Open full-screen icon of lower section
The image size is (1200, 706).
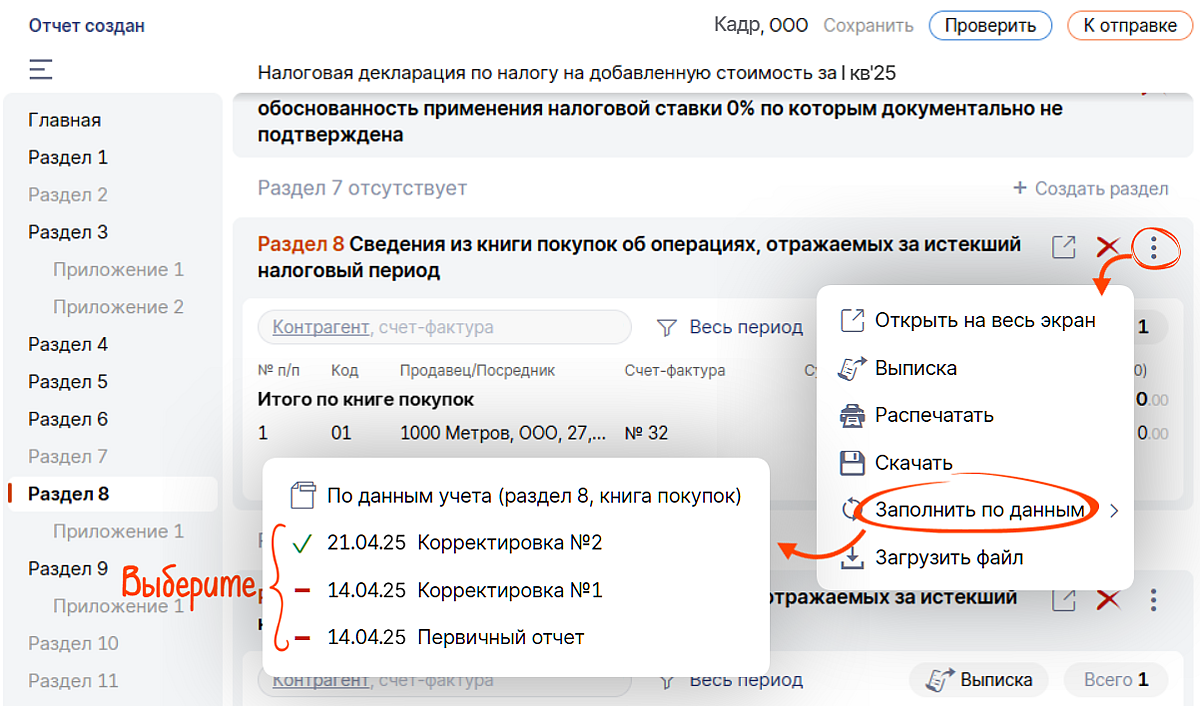[1064, 599]
